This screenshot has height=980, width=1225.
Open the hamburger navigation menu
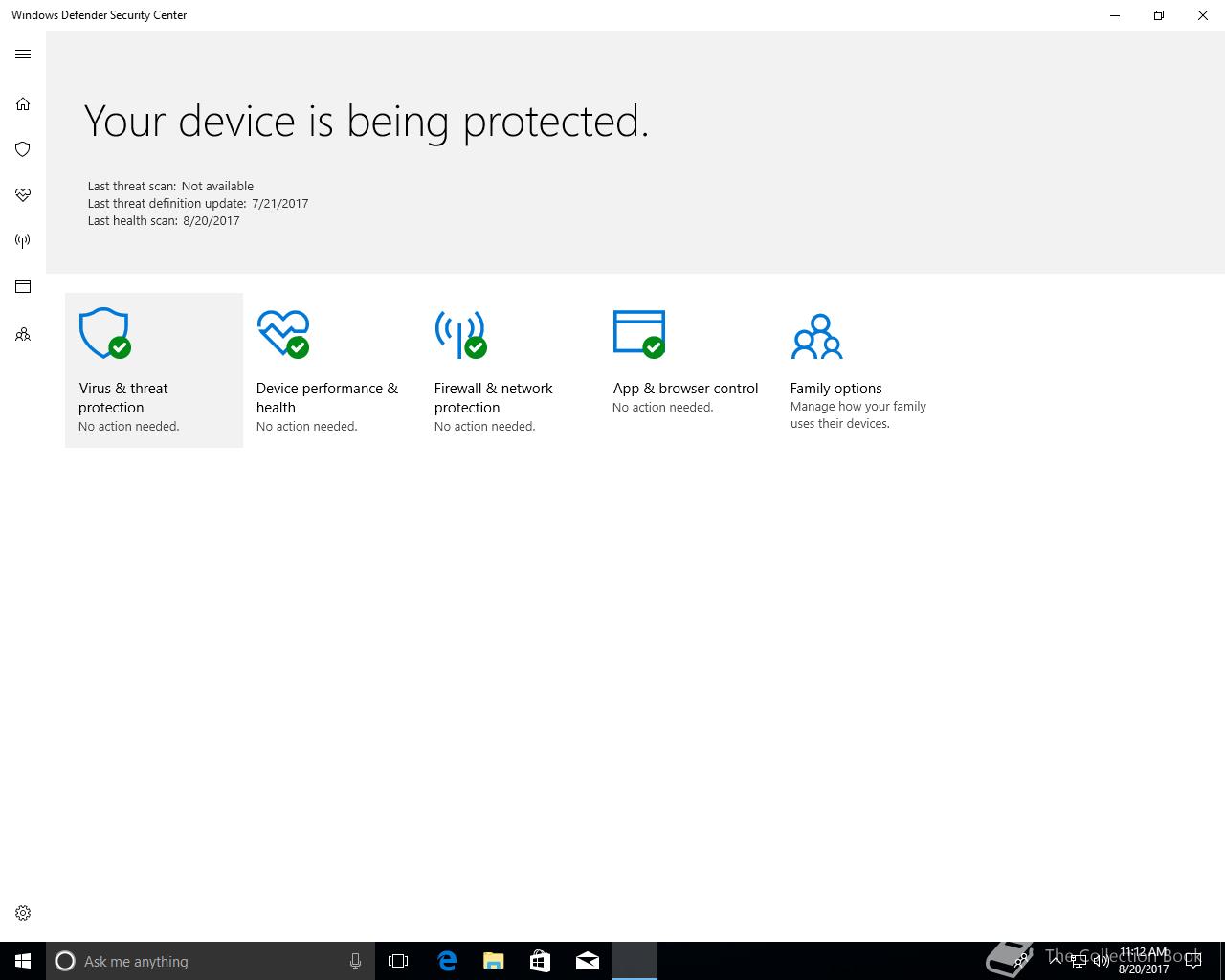(23, 55)
